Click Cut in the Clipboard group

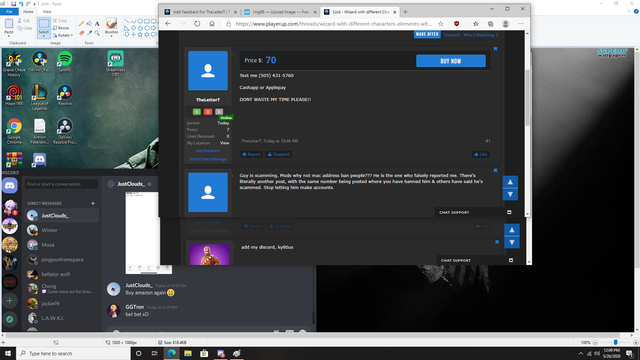[x=23, y=20]
